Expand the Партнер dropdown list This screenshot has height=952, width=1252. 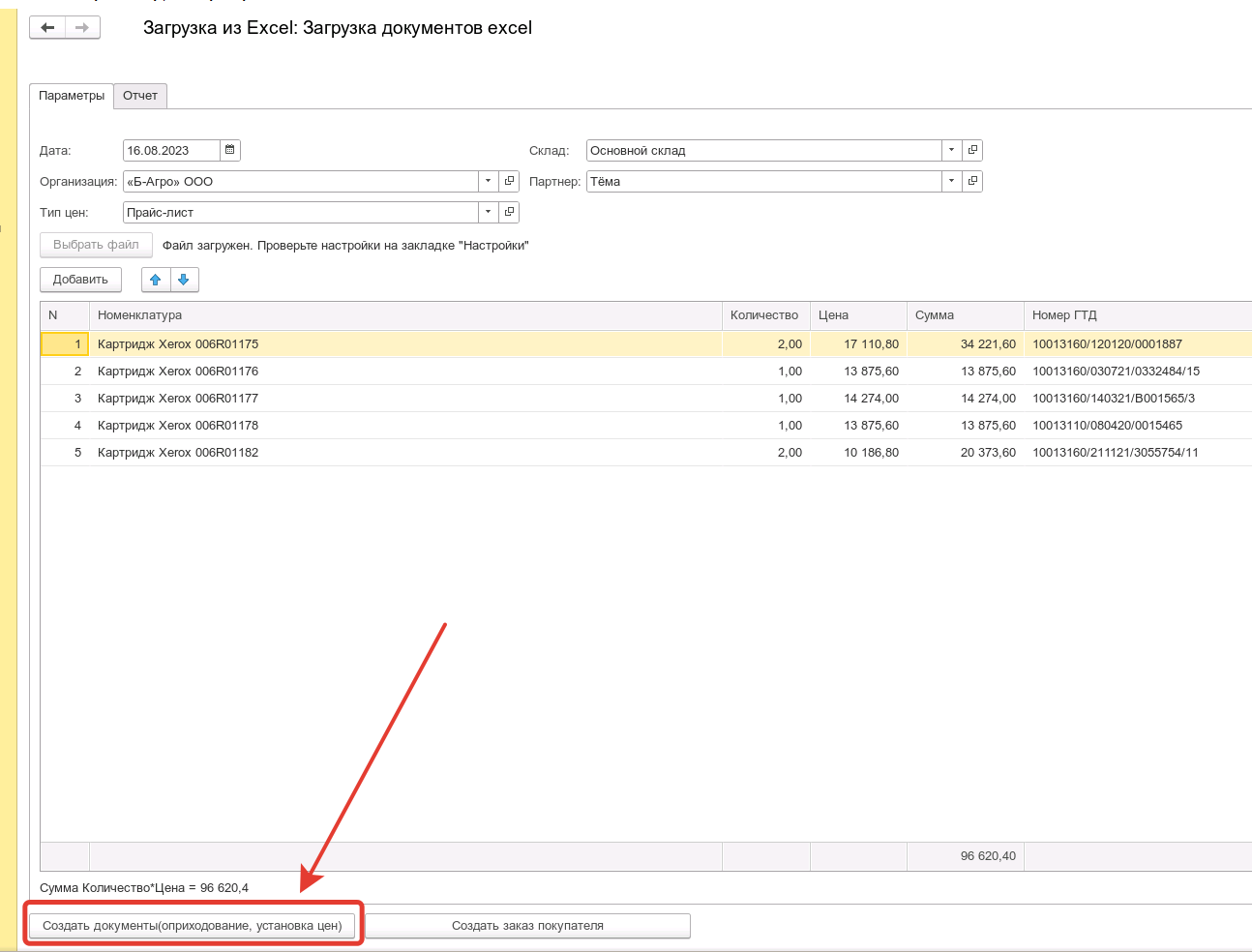click(951, 181)
